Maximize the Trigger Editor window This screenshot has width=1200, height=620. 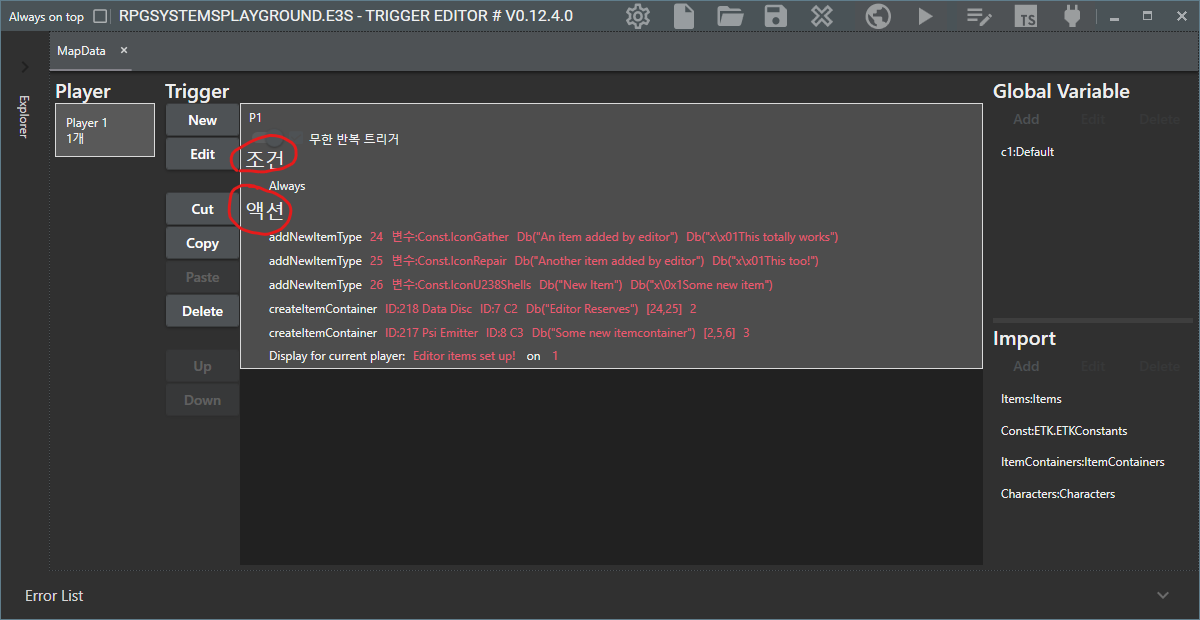1148,16
